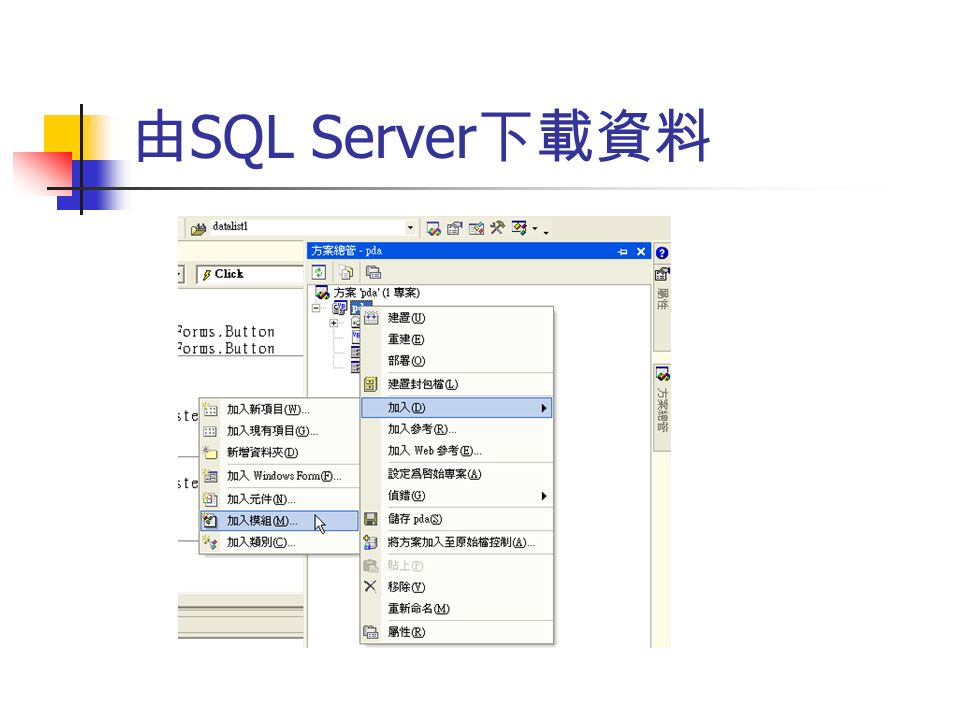This screenshot has width=960, height=720.
Task: Select 加入類別(C)... in the submenu
Action: (x=279, y=542)
